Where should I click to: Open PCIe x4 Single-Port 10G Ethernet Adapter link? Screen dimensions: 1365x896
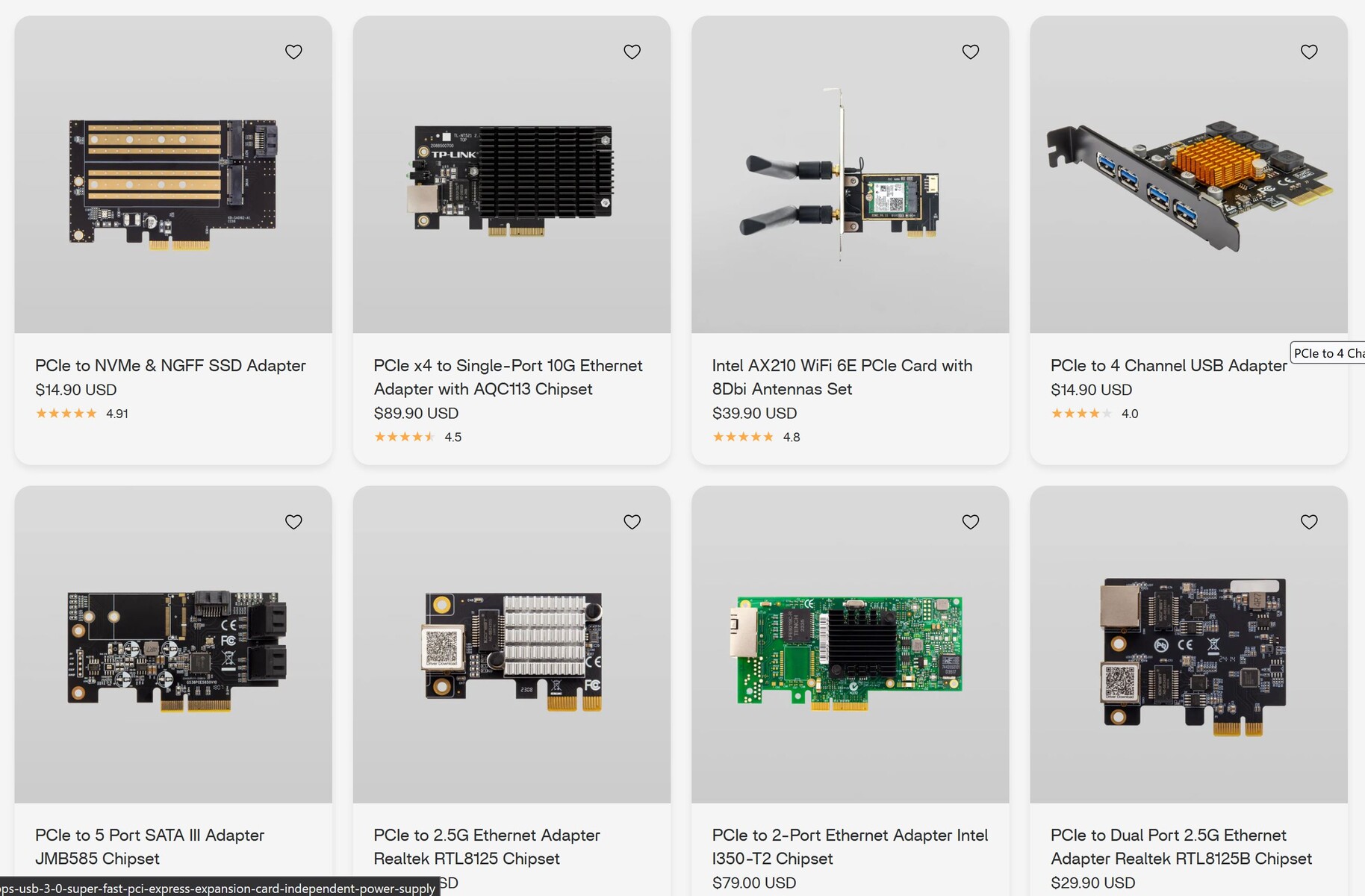[508, 377]
